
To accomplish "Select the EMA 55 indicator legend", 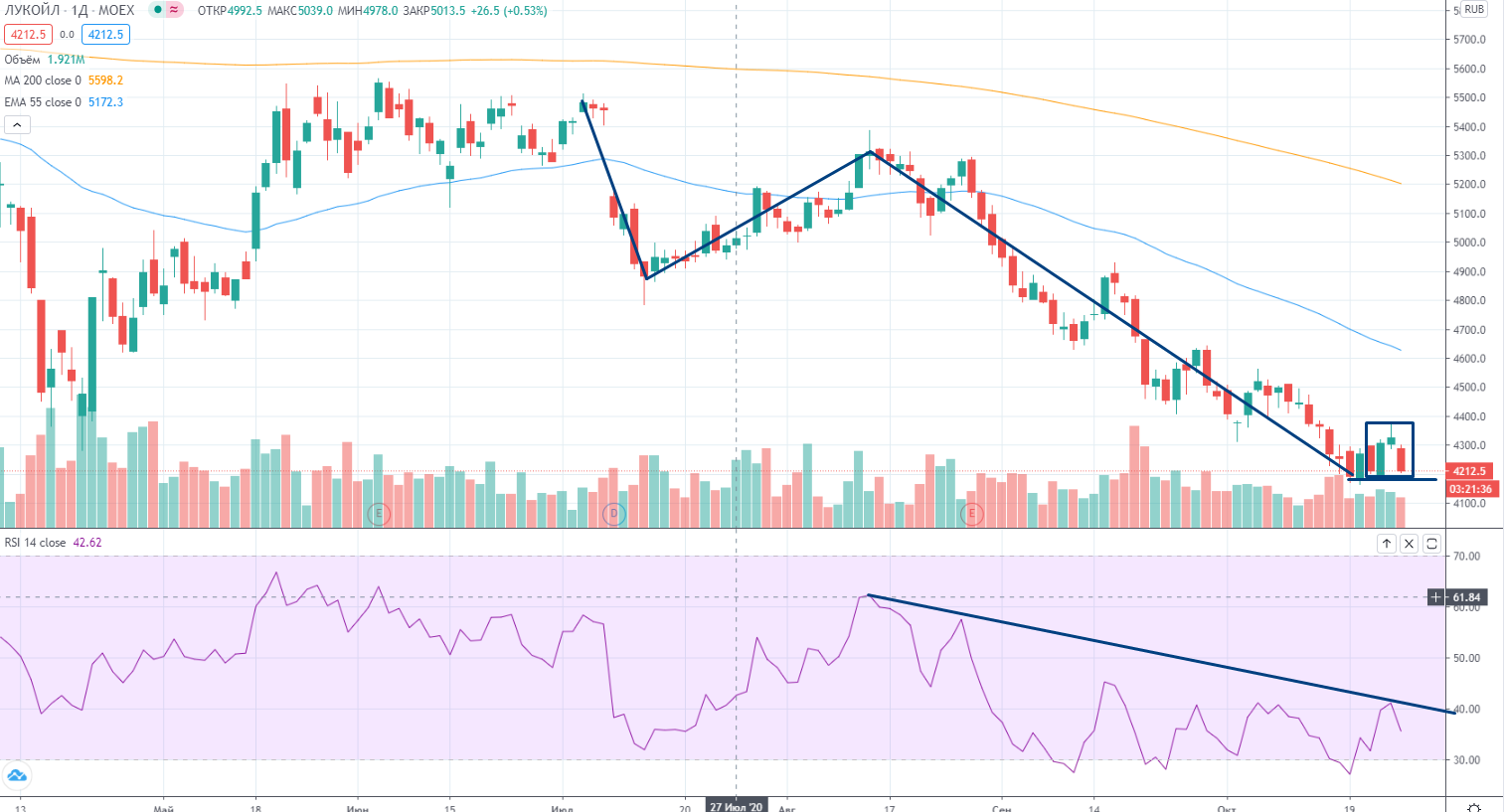I will (x=43, y=102).
